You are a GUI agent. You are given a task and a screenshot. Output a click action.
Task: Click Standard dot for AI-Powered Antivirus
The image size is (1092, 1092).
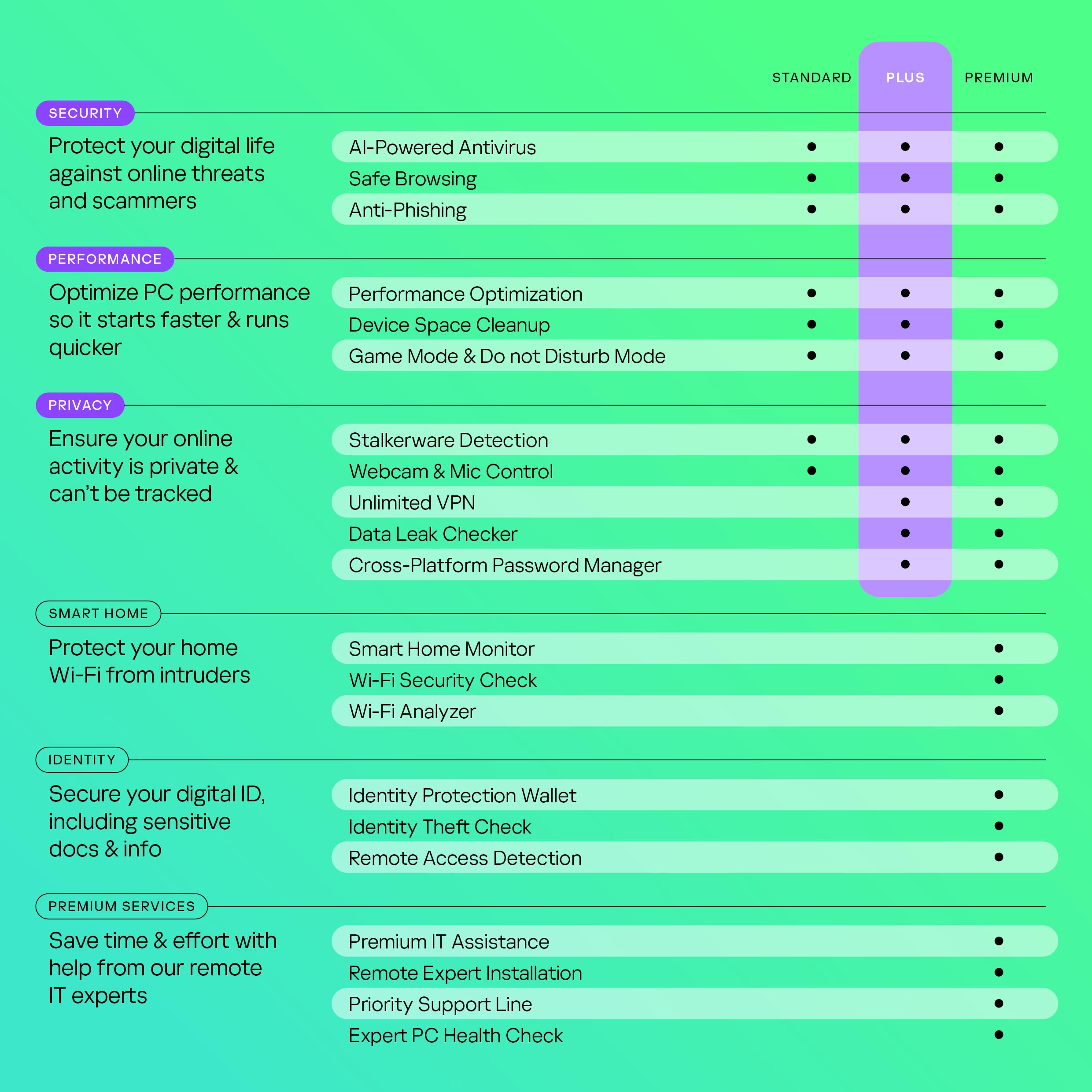(812, 147)
